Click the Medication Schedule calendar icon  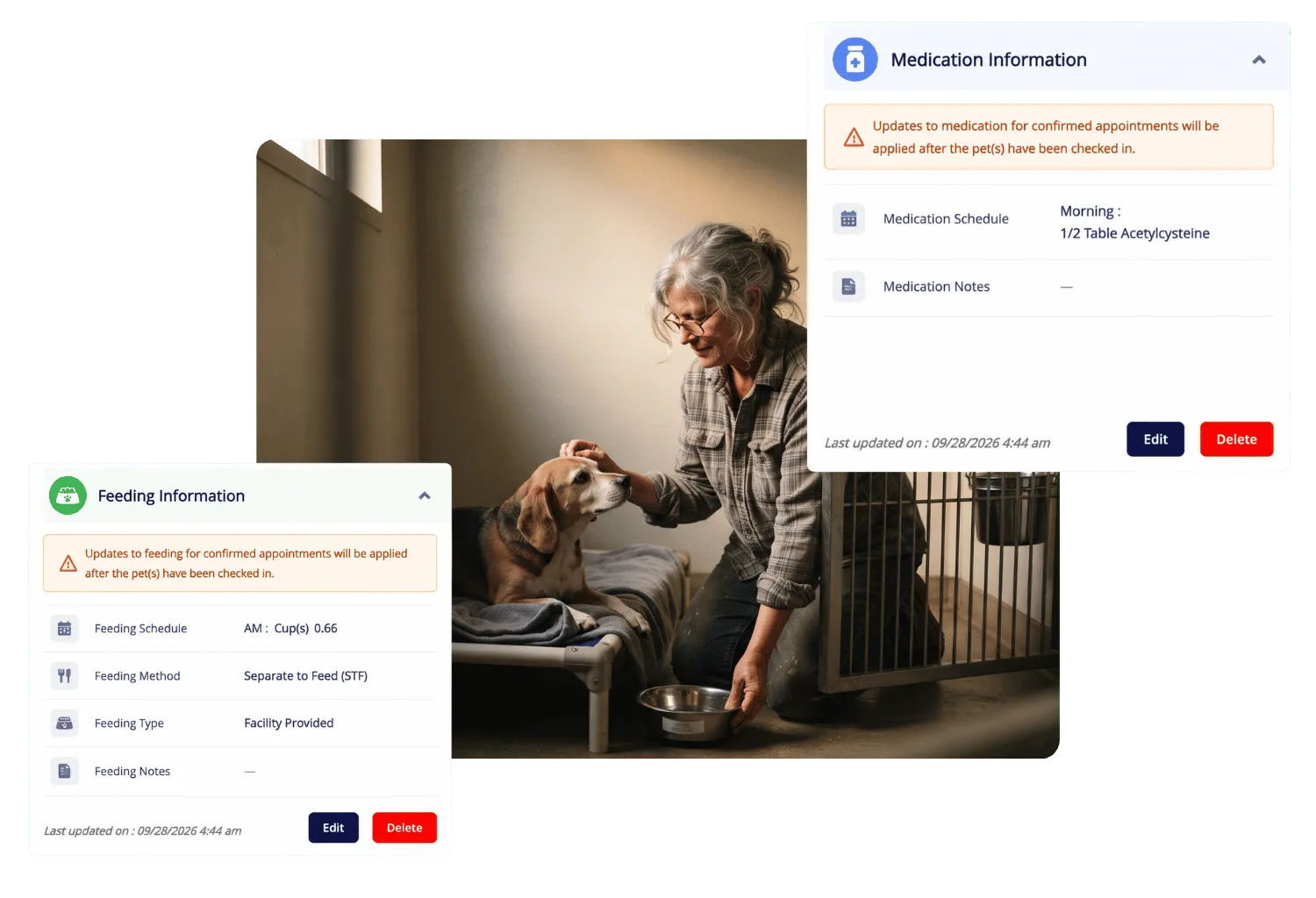[x=848, y=218]
